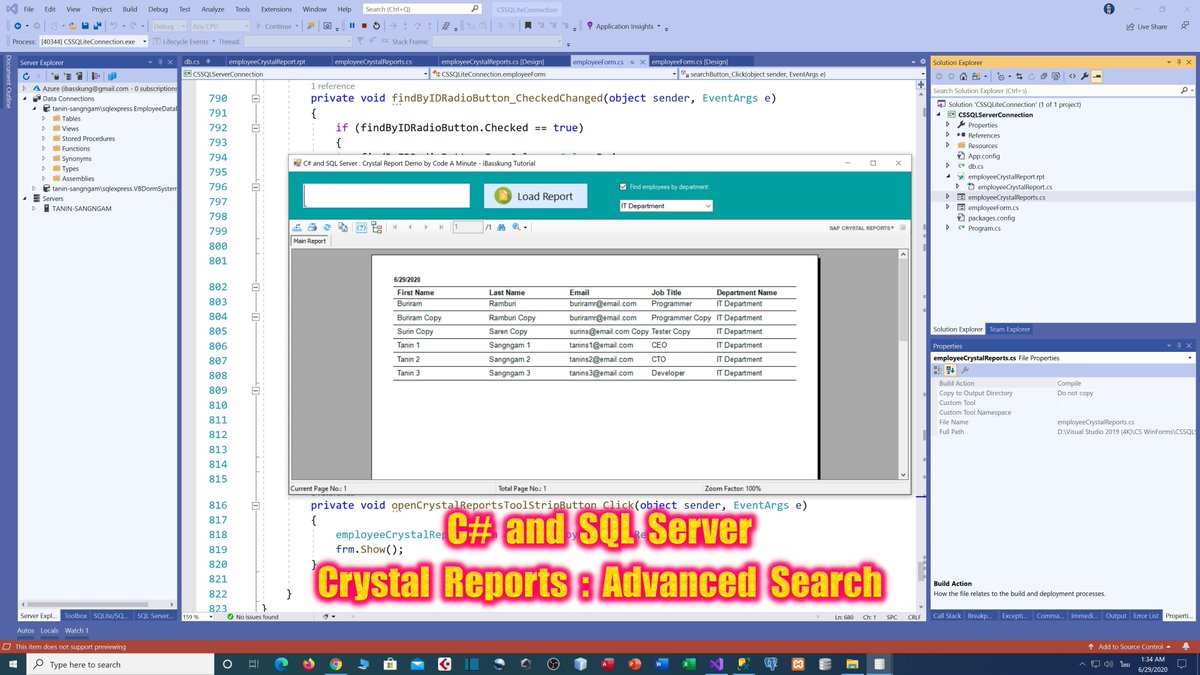This screenshot has height=675, width=1200.
Task: Open the IT Department dropdown
Action: 665,206
